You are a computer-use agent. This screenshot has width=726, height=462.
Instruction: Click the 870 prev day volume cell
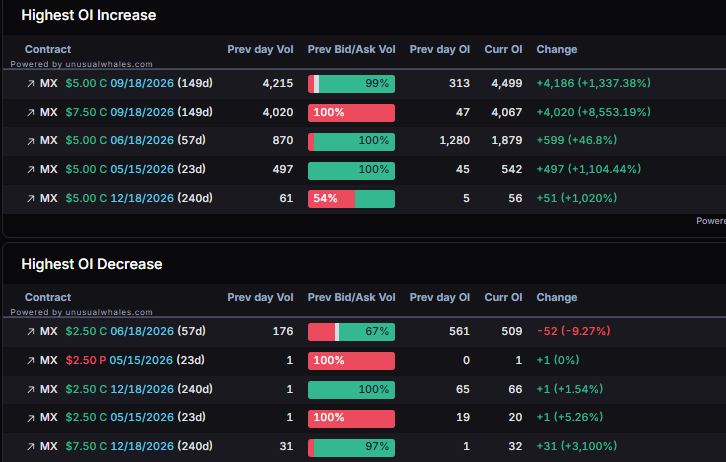tap(283, 140)
